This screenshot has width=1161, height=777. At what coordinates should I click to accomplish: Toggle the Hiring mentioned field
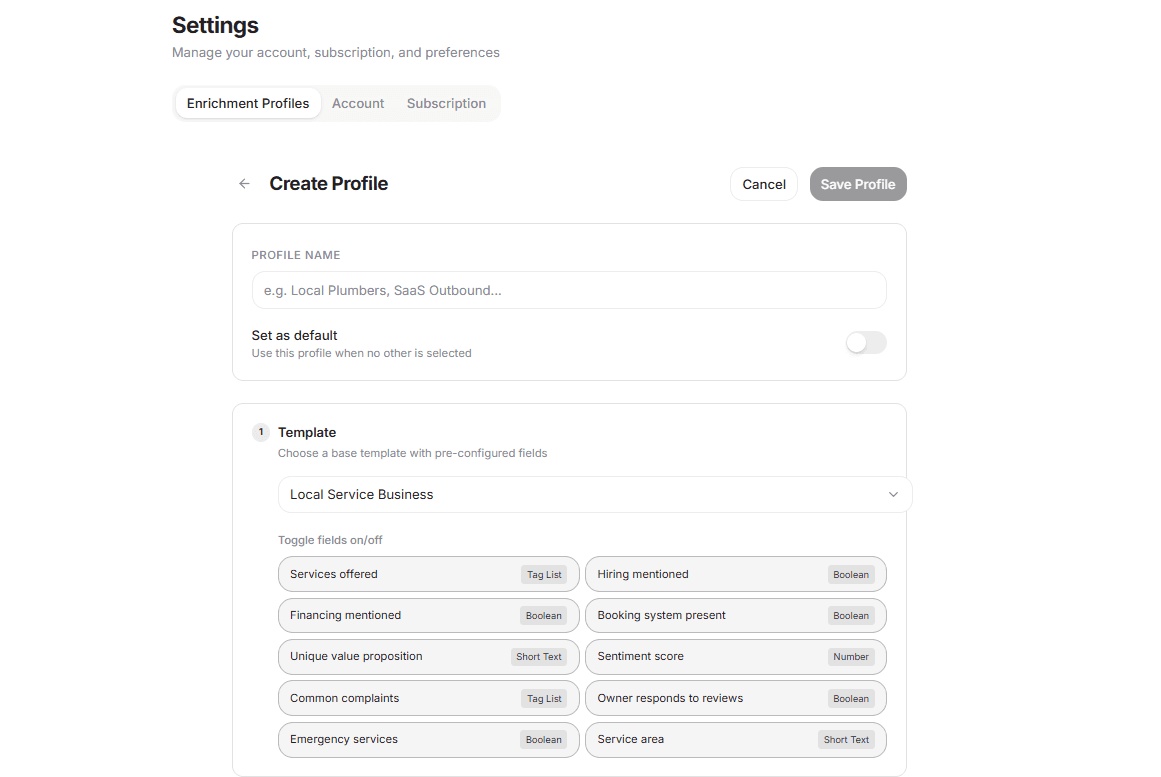pos(735,575)
